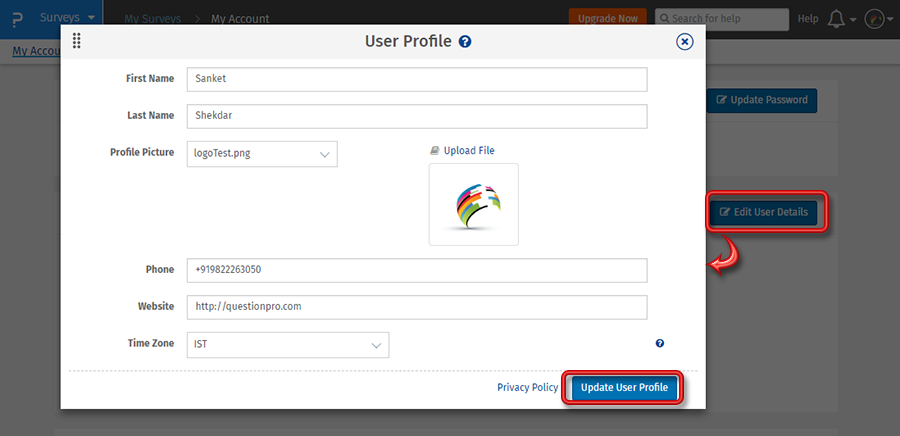Click the First Name input field
900x436 pixels.
pos(416,79)
